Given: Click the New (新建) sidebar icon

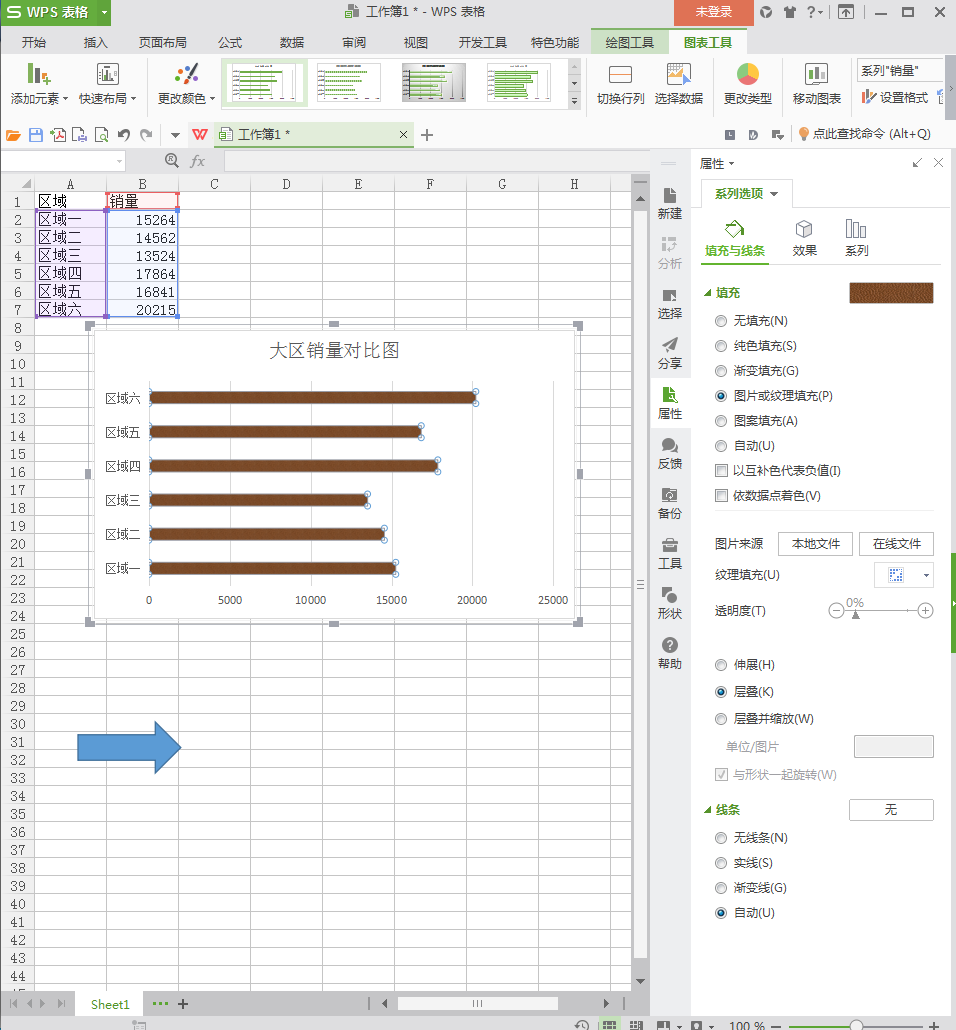Looking at the screenshot, I should pyautogui.click(x=670, y=204).
